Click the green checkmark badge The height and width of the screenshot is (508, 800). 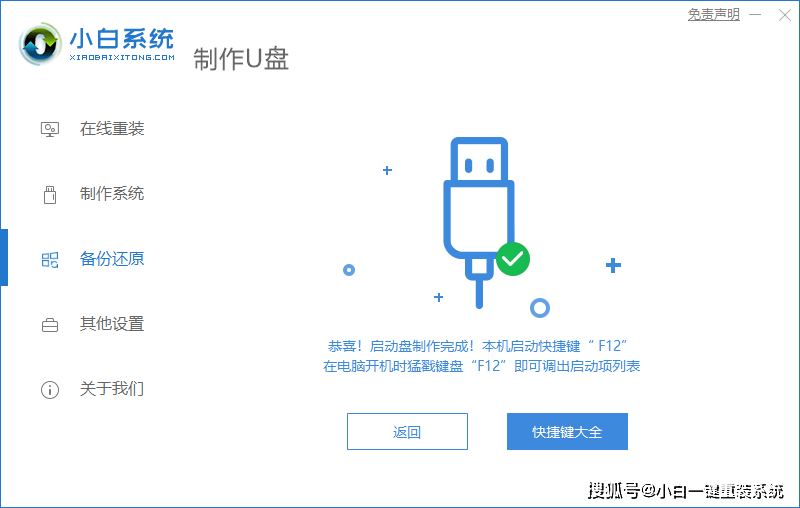click(513, 259)
